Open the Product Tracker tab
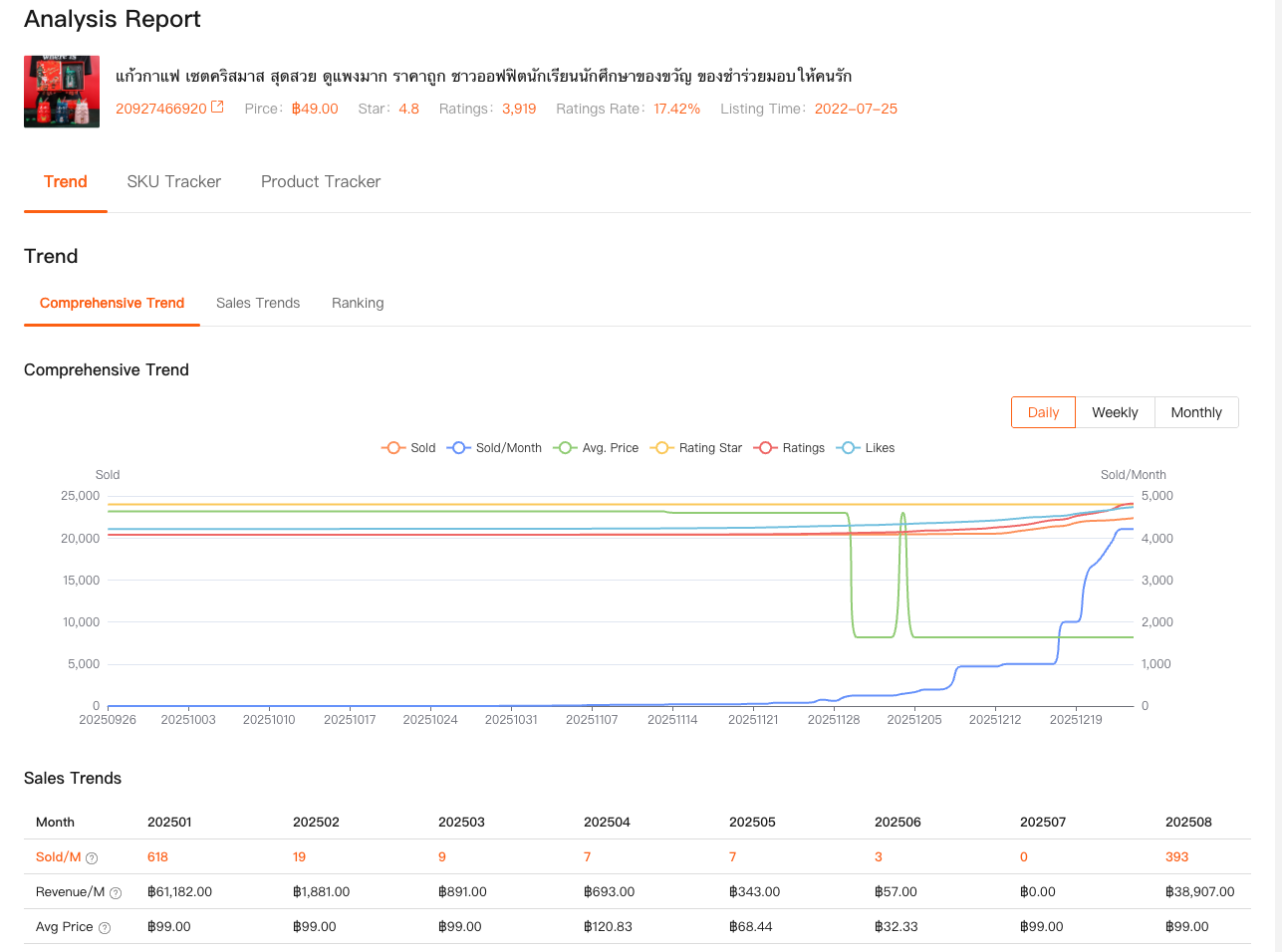Viewport: 1282px width, 952px height. pos(321,181)
